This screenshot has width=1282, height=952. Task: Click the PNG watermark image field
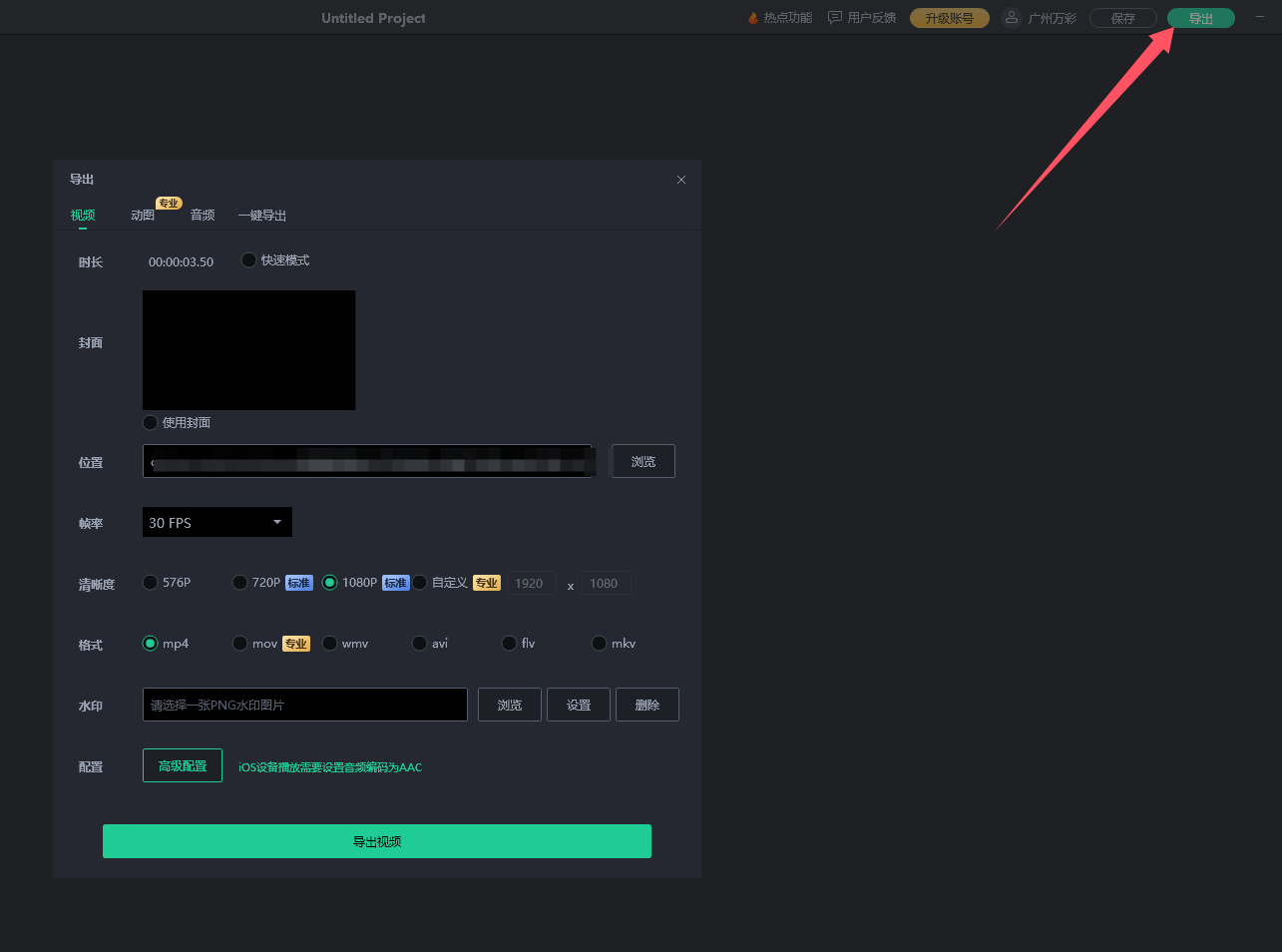coord(305,705)
